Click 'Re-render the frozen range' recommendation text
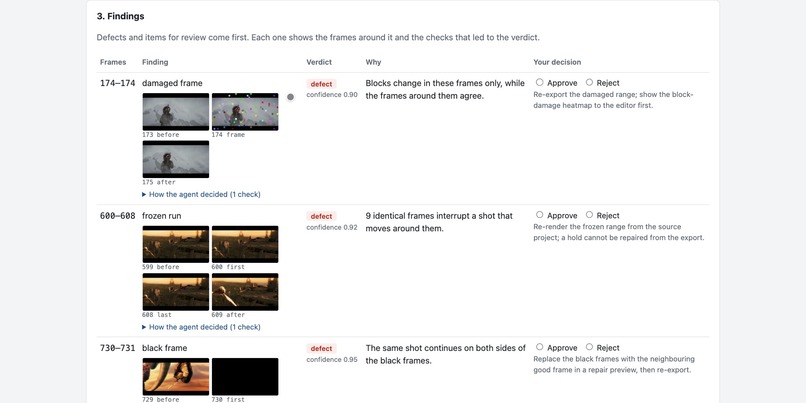 [619, 232]
